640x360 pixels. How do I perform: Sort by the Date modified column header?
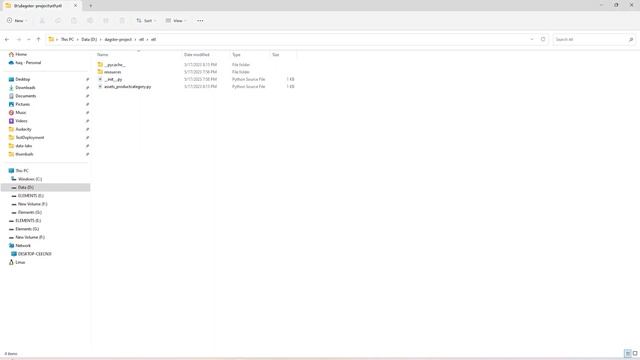[x=197, y=55]
